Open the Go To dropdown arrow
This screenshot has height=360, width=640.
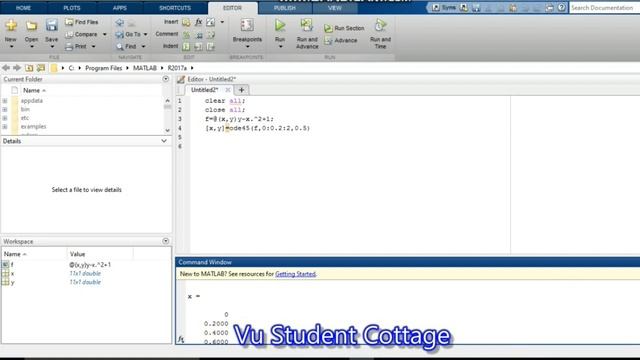(x=145, y=35)
